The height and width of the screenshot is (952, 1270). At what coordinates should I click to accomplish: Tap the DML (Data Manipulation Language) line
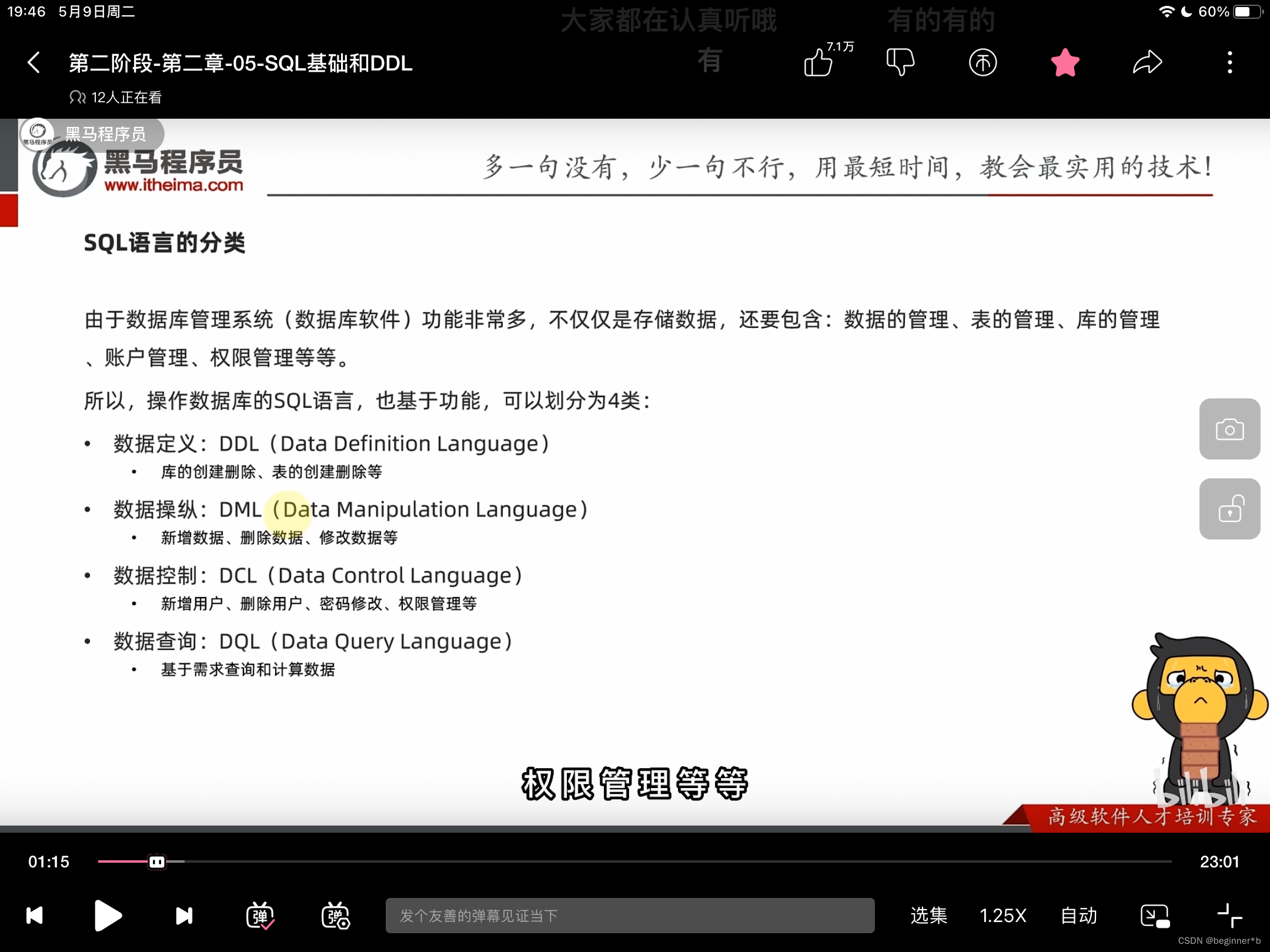(350, 509)
